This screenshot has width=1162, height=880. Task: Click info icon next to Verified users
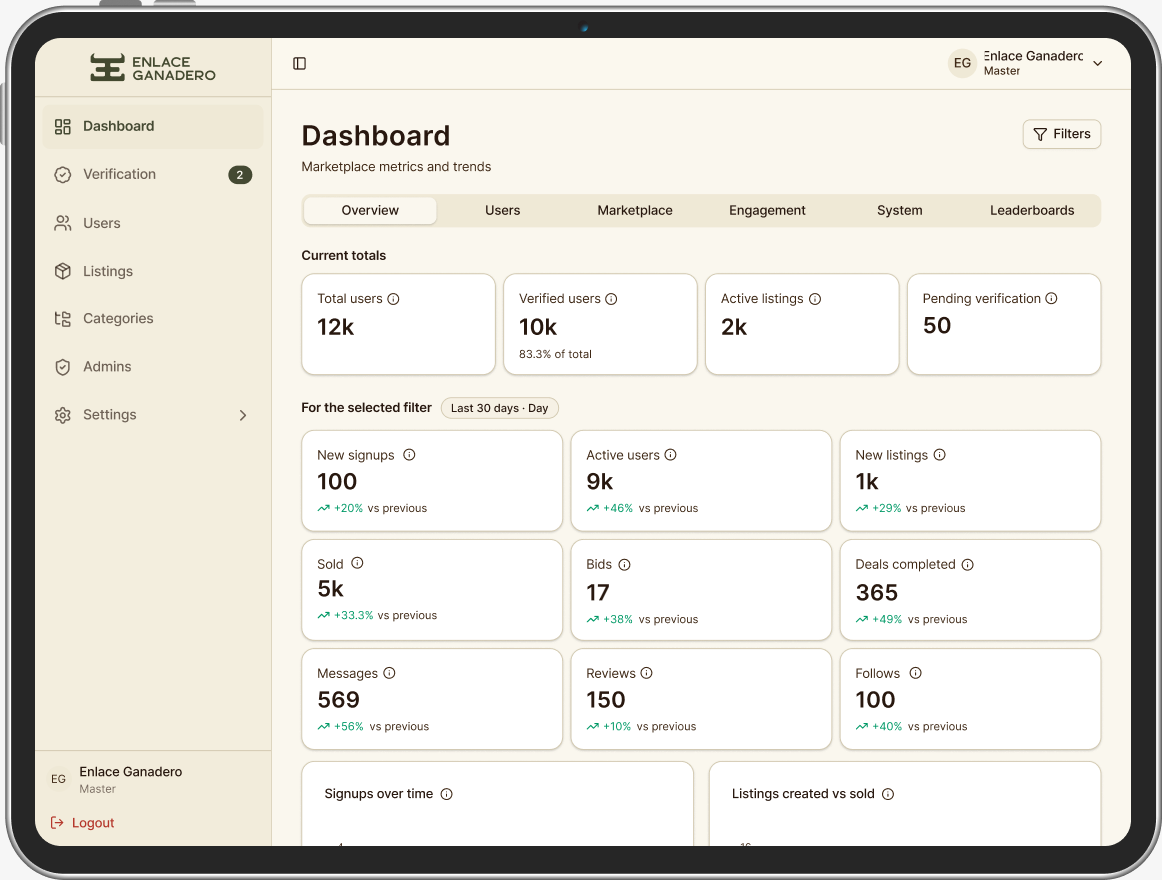(x=611, y=299)
